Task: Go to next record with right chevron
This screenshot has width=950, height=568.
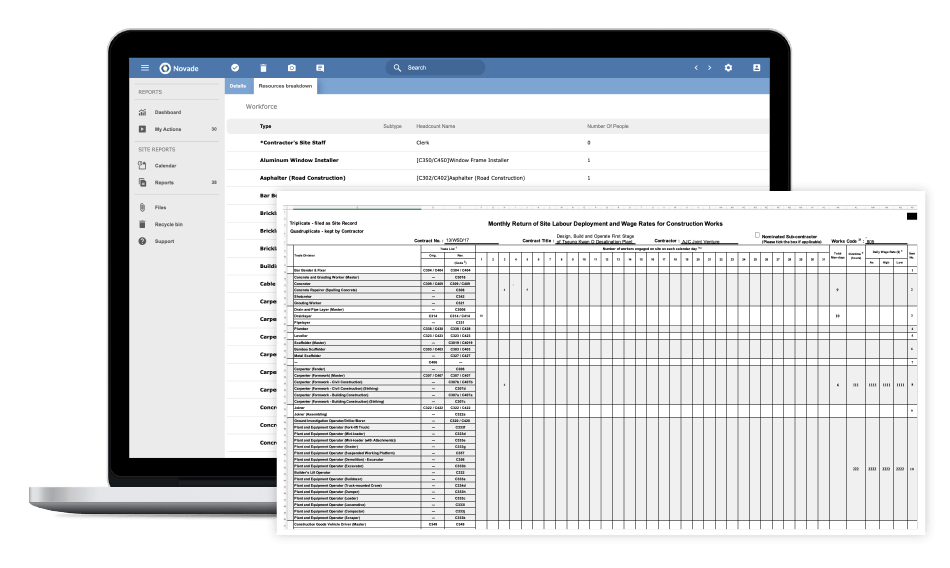Action: pos(710,68)
